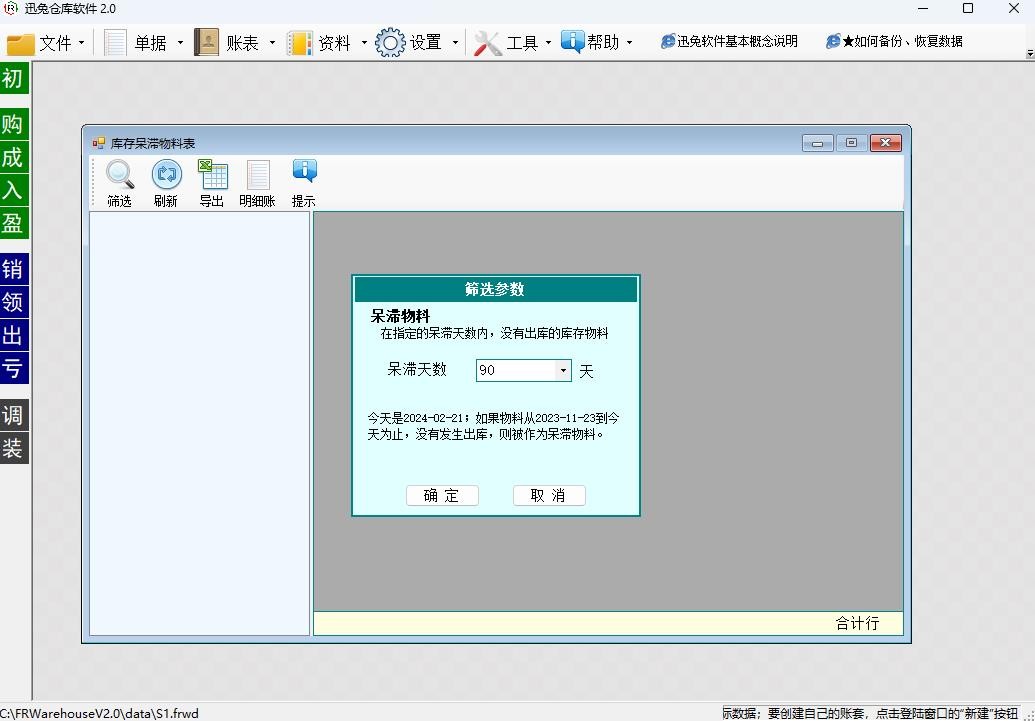Expand the 文件 dropdown arrow

[81, 43]
